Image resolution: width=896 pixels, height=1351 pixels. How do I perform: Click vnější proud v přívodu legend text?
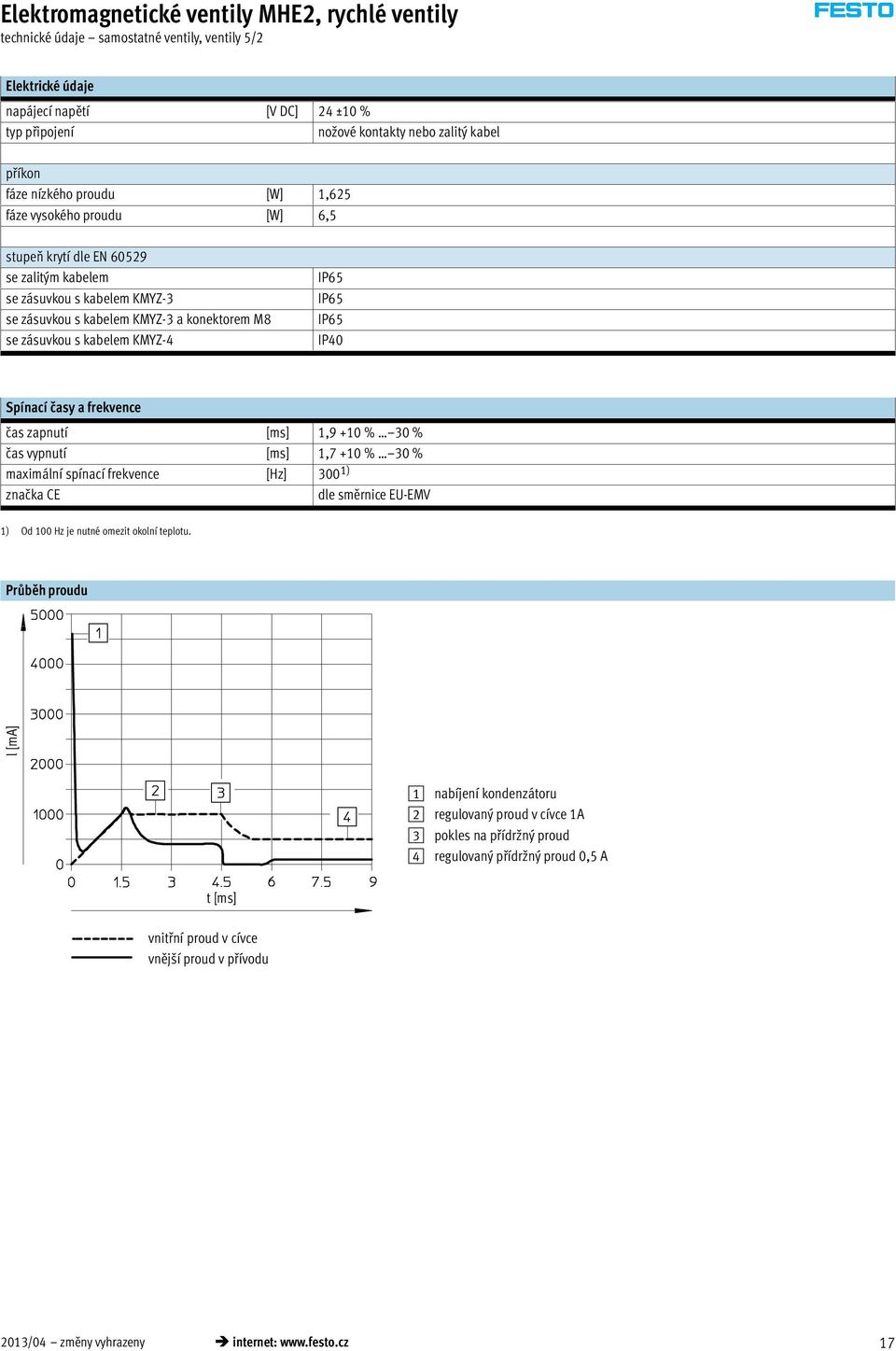tap(208, 959)
